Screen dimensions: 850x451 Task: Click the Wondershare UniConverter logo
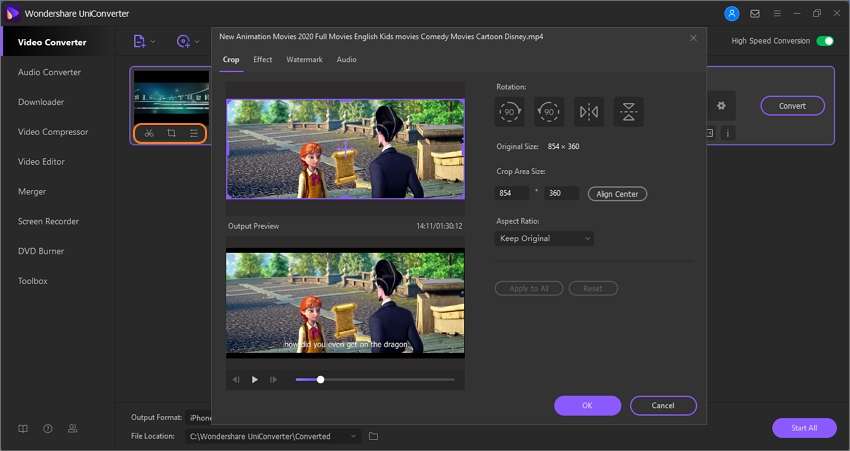12,14
